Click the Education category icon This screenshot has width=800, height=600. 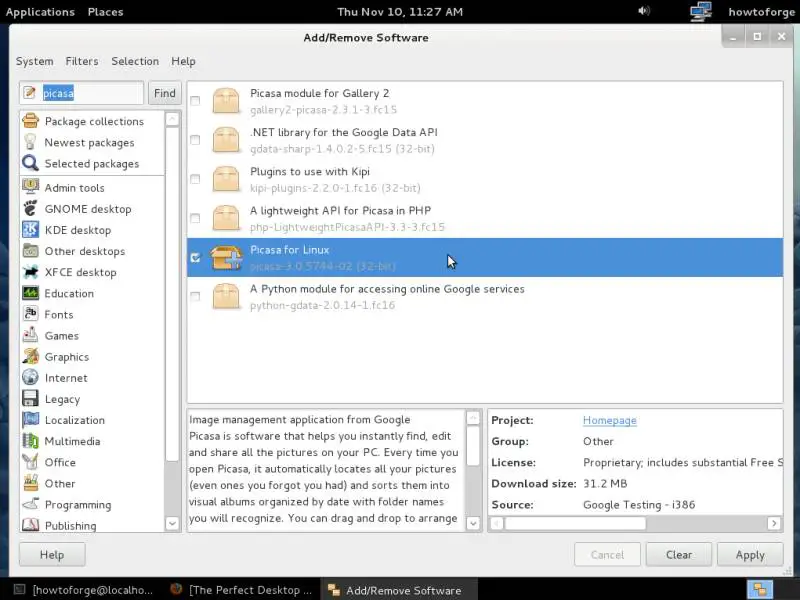coord(31,293)
